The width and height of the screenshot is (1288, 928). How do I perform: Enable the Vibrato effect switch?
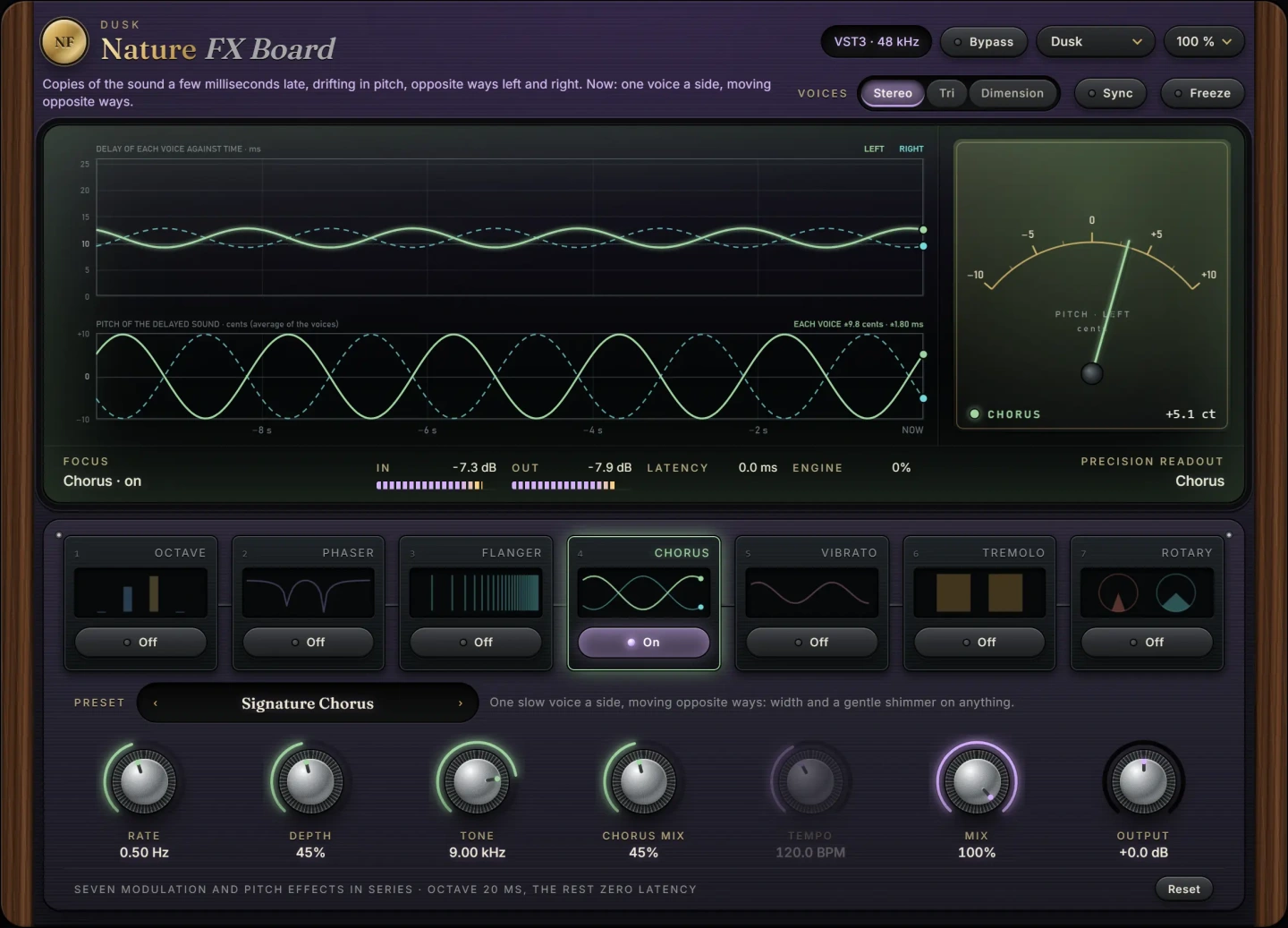[811, 642]
